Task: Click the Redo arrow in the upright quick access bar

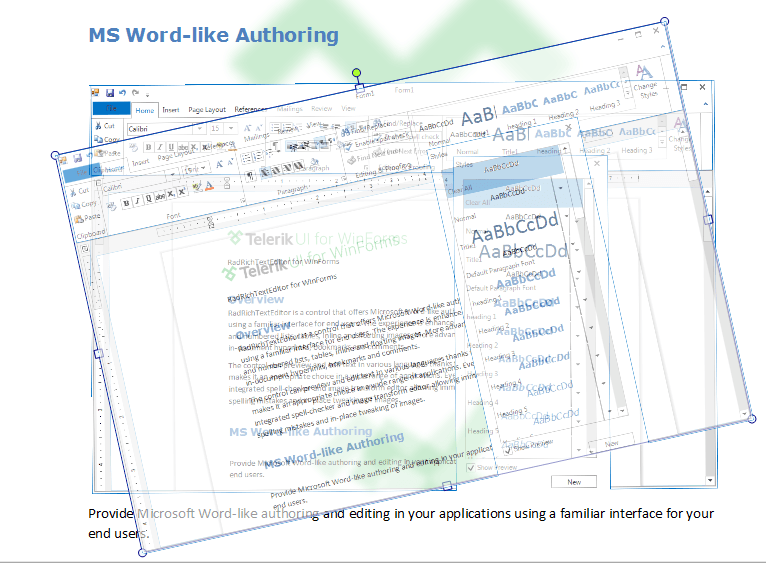Action: pyautogui.click(x=135, y=92)
